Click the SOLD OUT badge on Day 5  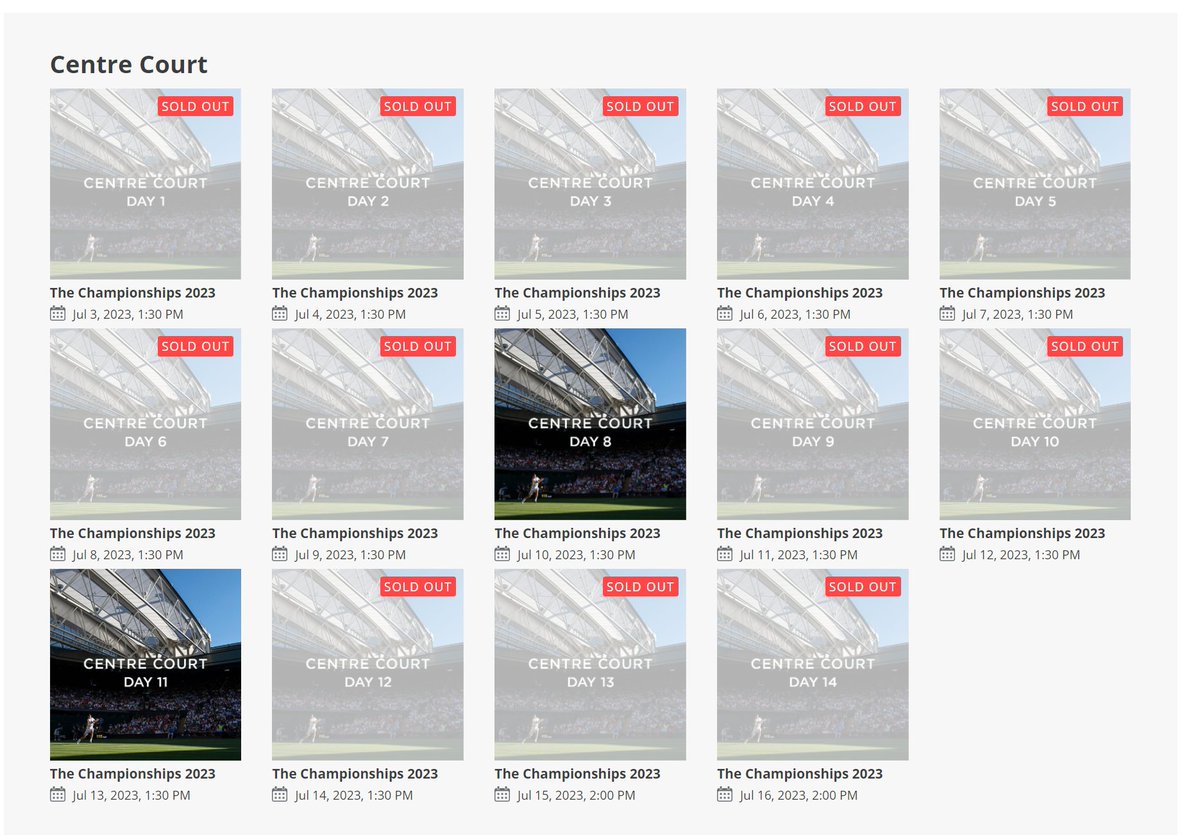coord(1085,106)
